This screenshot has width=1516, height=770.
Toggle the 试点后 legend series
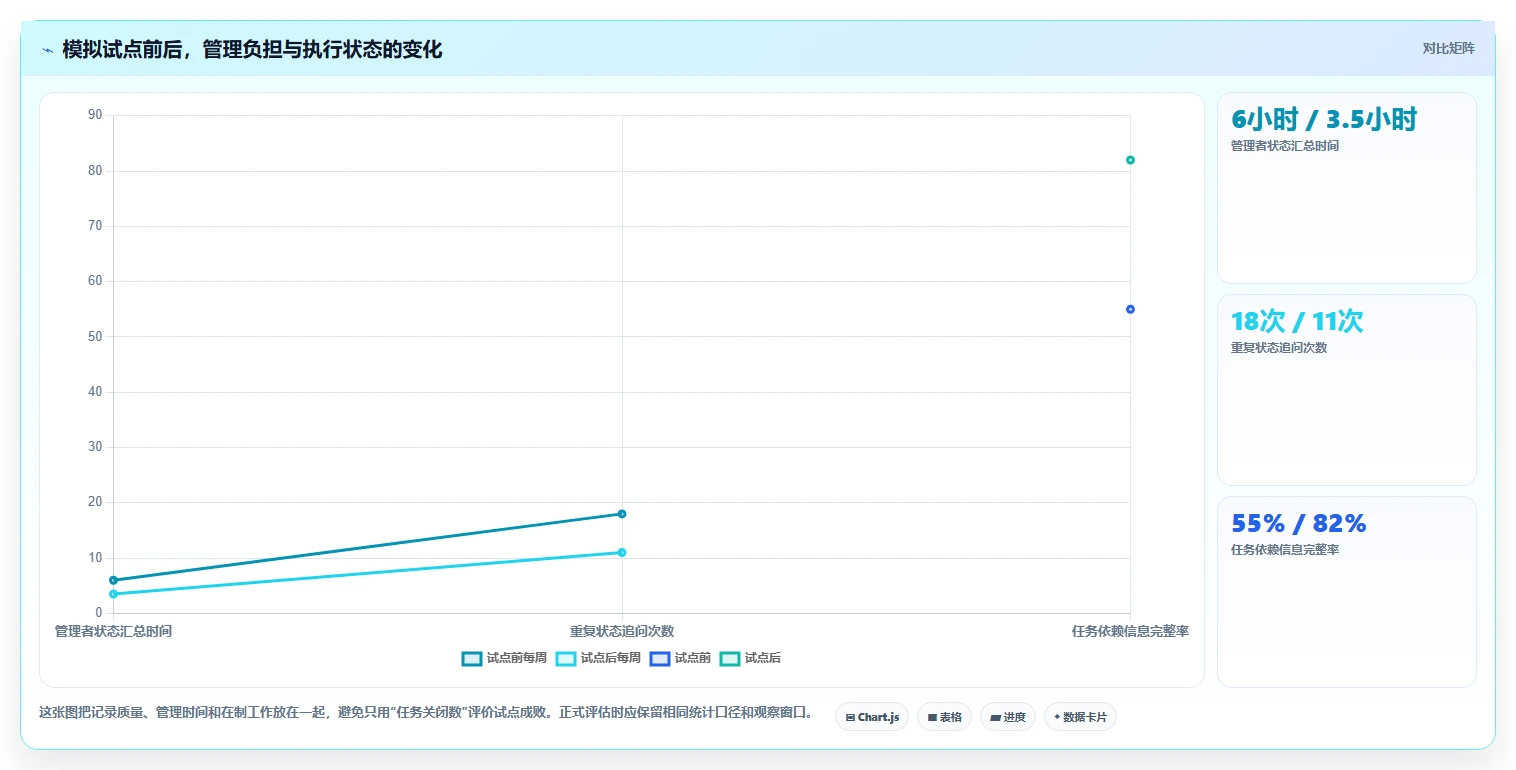click(751, 658)
